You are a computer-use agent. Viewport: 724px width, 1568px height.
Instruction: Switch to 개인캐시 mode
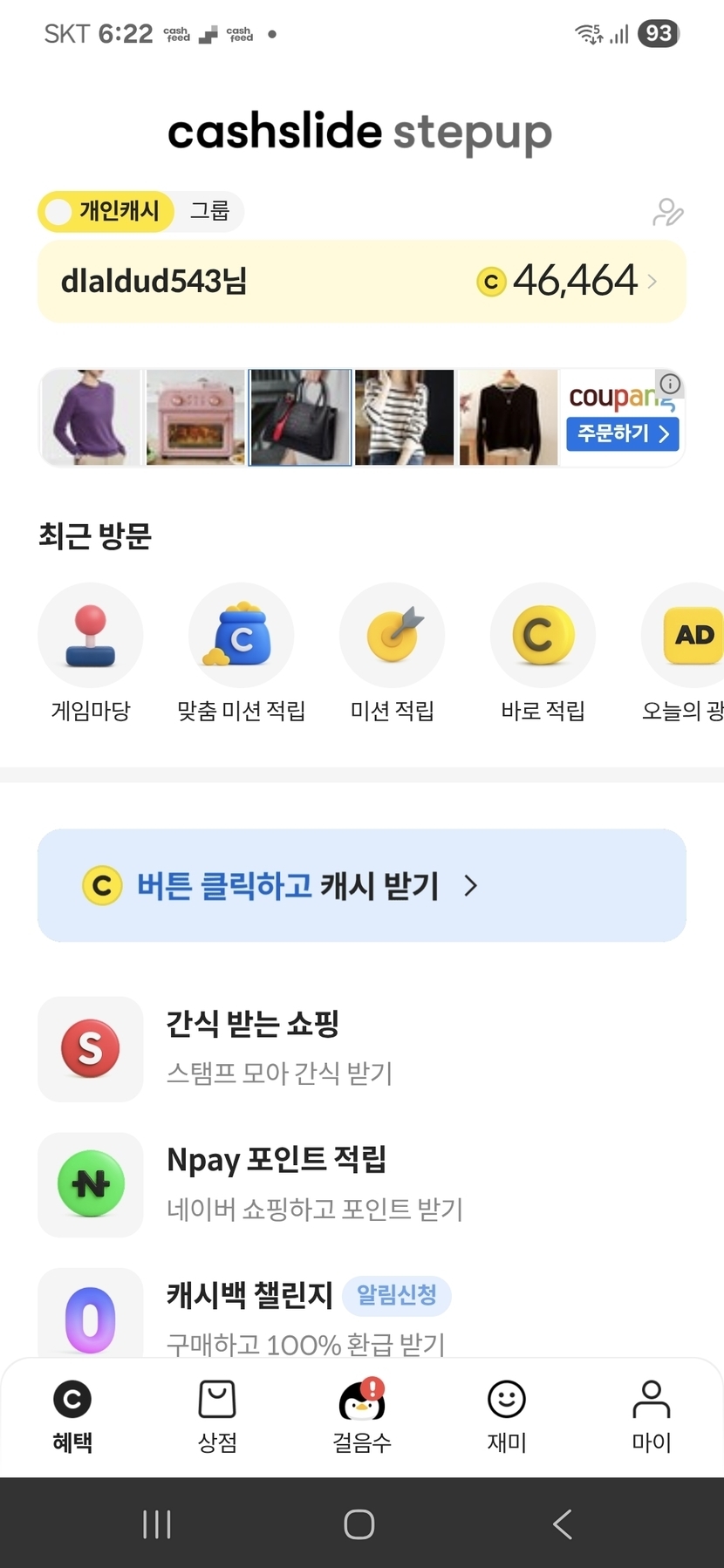click(106, 212)
